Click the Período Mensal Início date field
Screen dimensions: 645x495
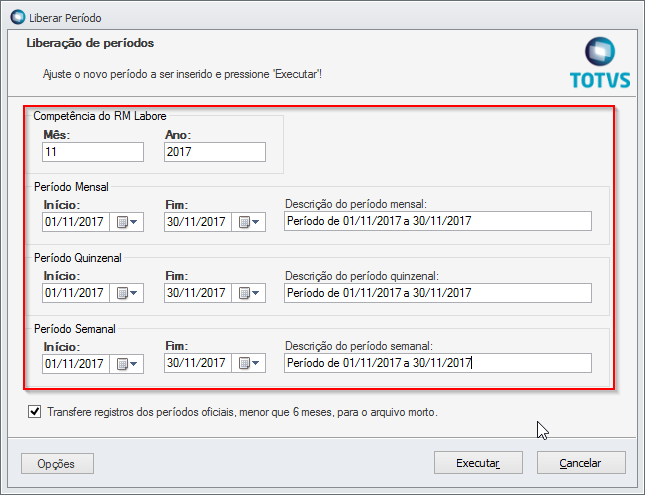pos(76,222)
